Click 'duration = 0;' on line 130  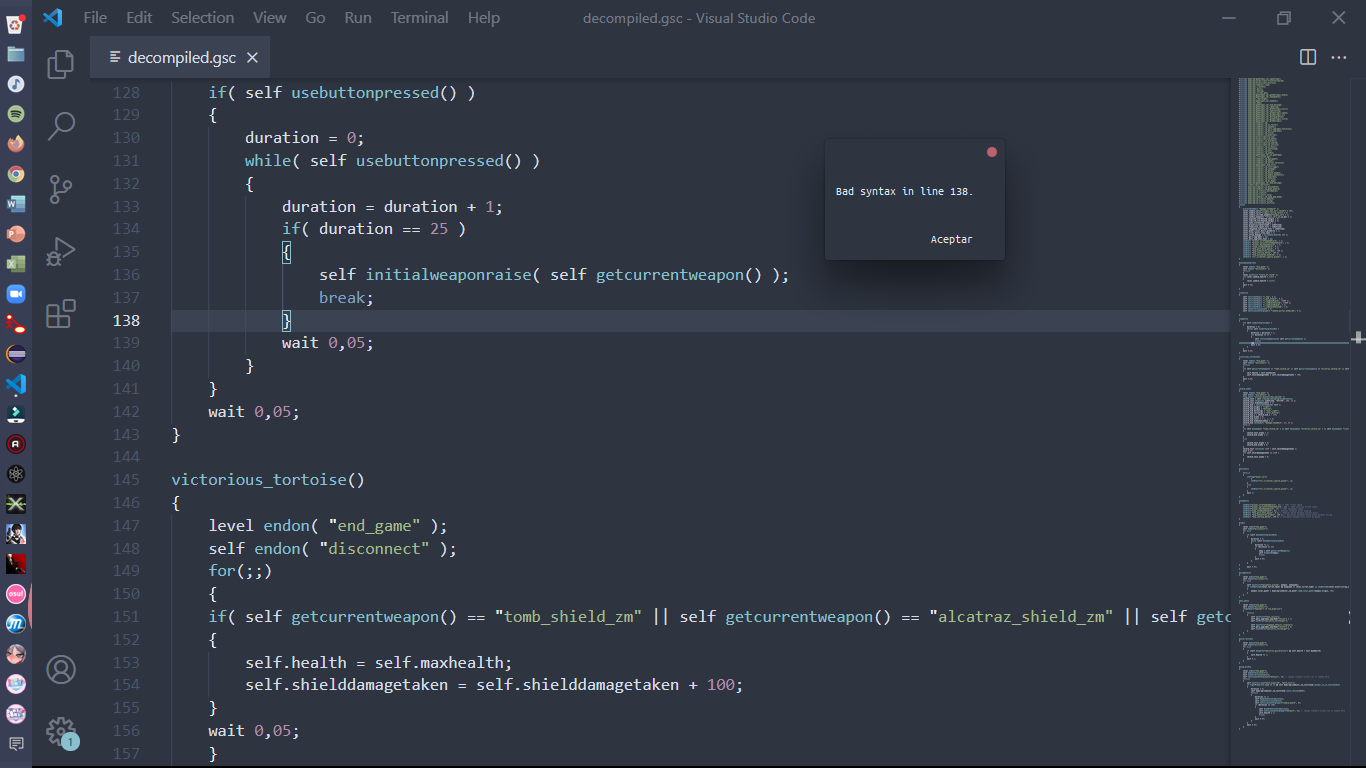click(x=306, y=138)
